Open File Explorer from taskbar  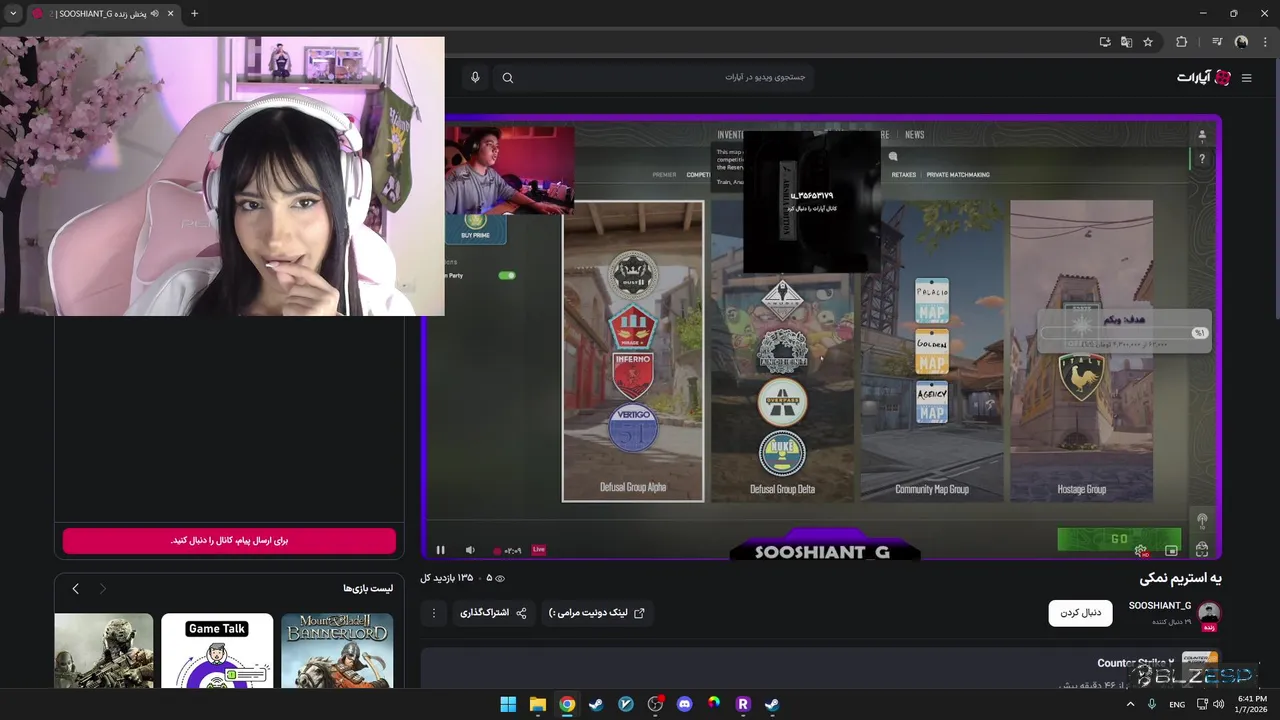pyautogui.click(x=537, y=704)
